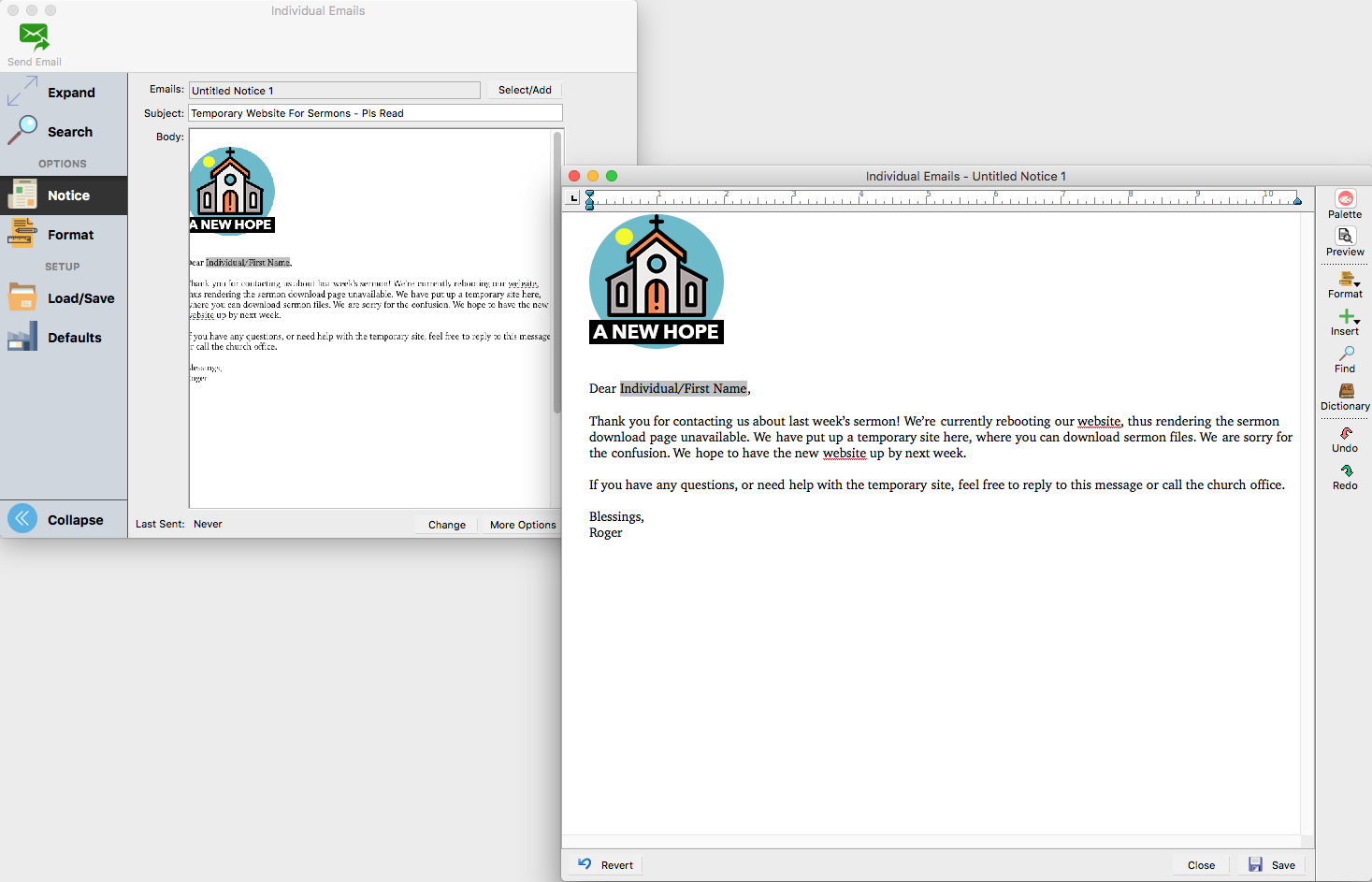Expand the sidebar with Expand icon
The image size is (1372, 882).
(x=22, y=92)
